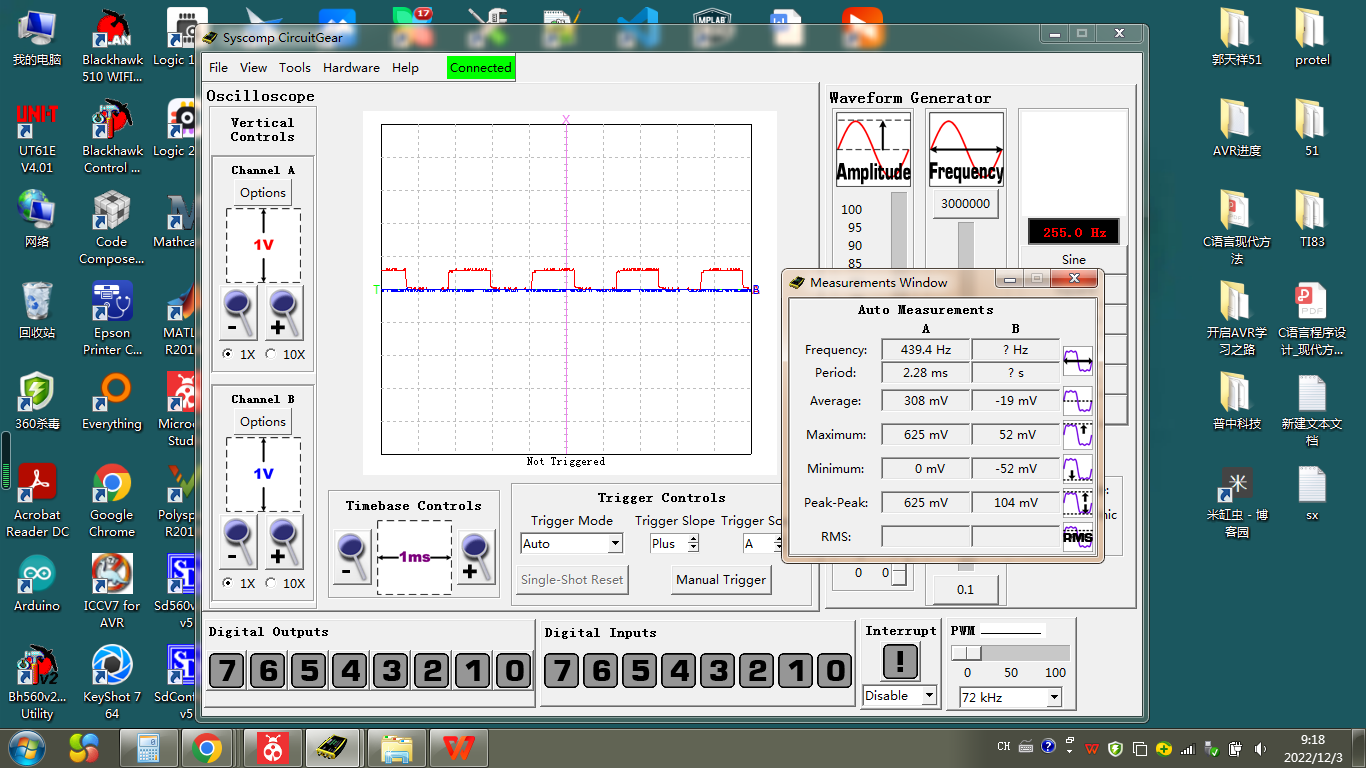Open the Tools menu

(x=294, y=68)
